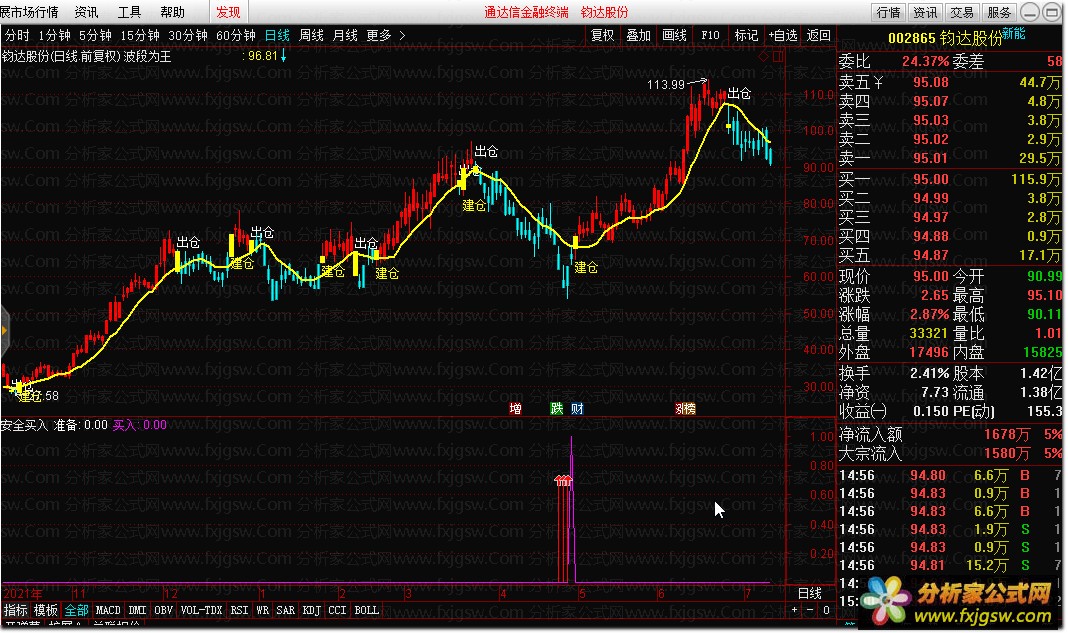Click the purple 买入 signal spike in subchart
1068x633 pixels.
[572, 500]
